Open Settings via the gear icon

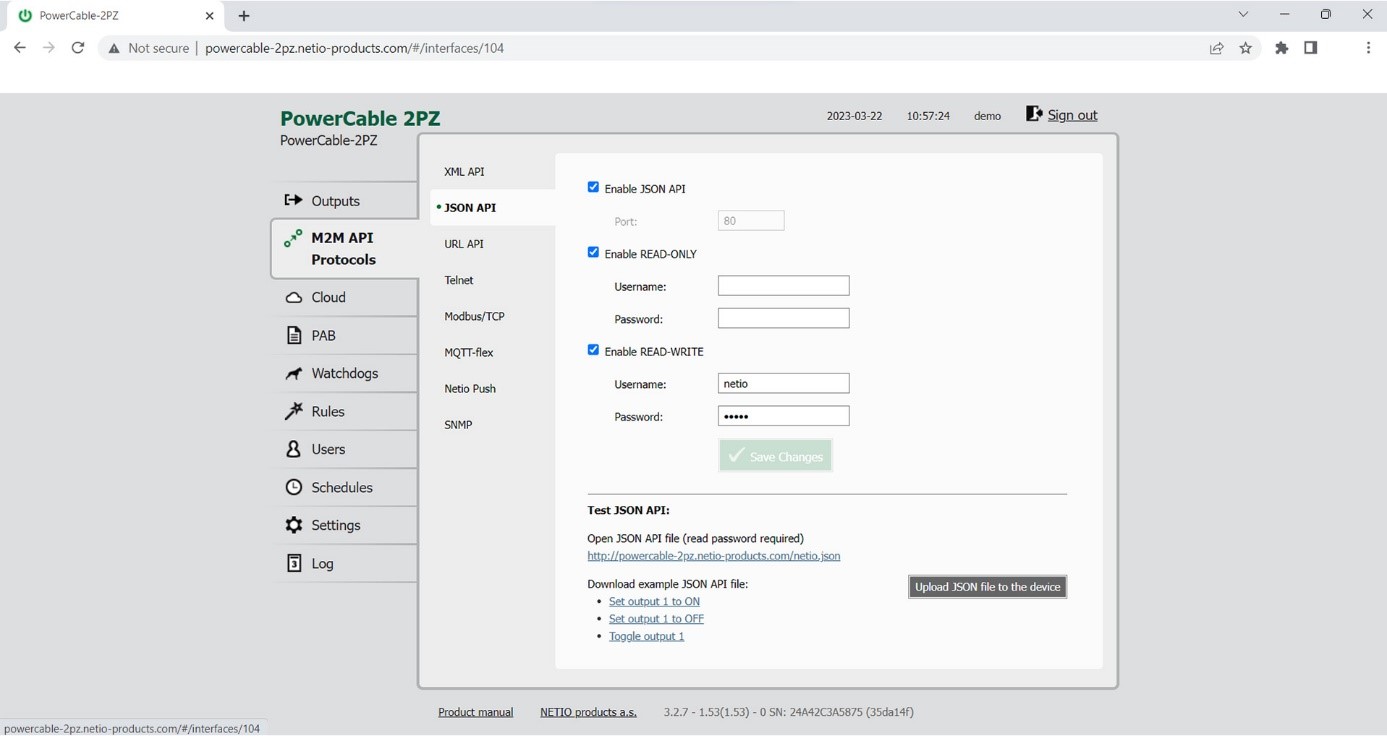tap(293, 526)
